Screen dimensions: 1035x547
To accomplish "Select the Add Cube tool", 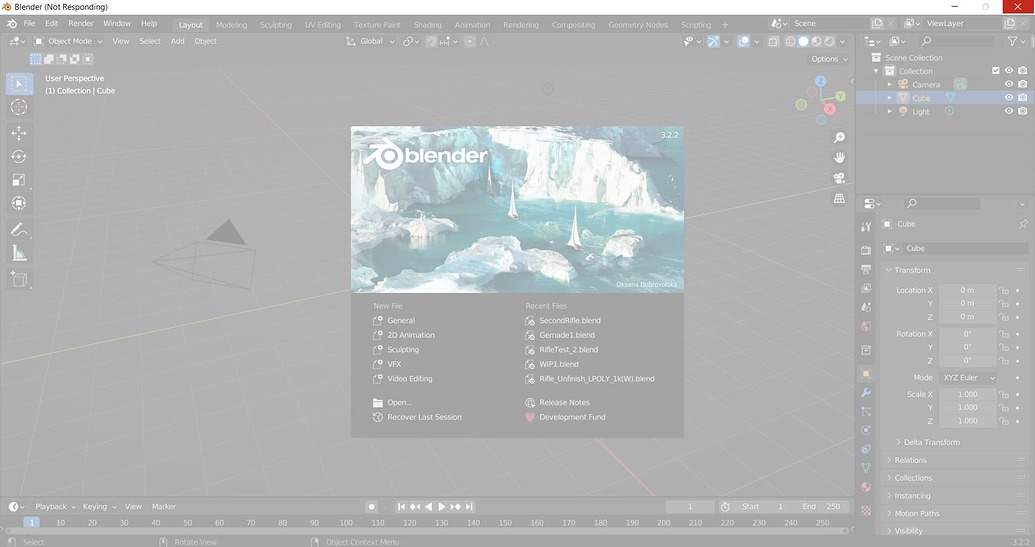I will (18, 279).
